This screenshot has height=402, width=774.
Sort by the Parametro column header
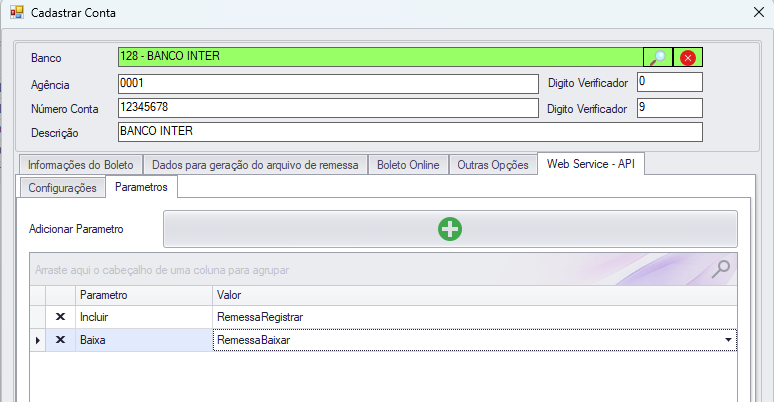pyautogui.click(x=144, y=295)
